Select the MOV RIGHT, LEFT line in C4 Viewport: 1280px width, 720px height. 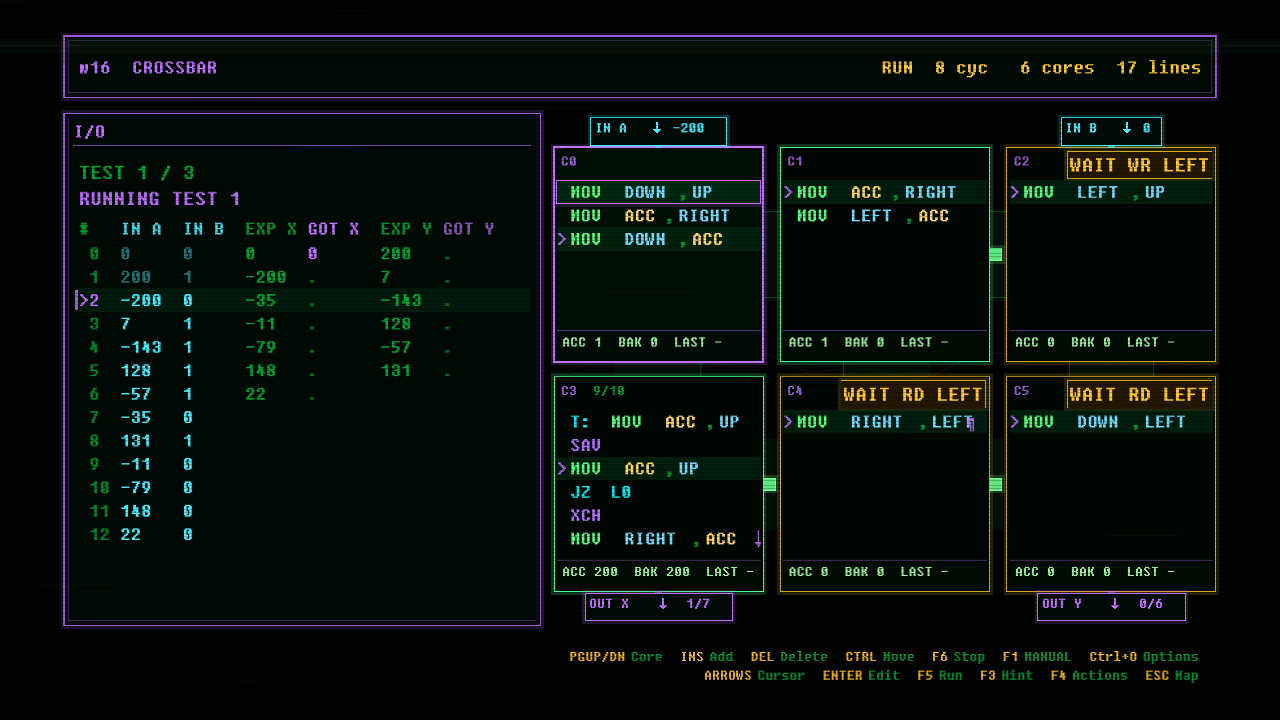tap(885, 422)
